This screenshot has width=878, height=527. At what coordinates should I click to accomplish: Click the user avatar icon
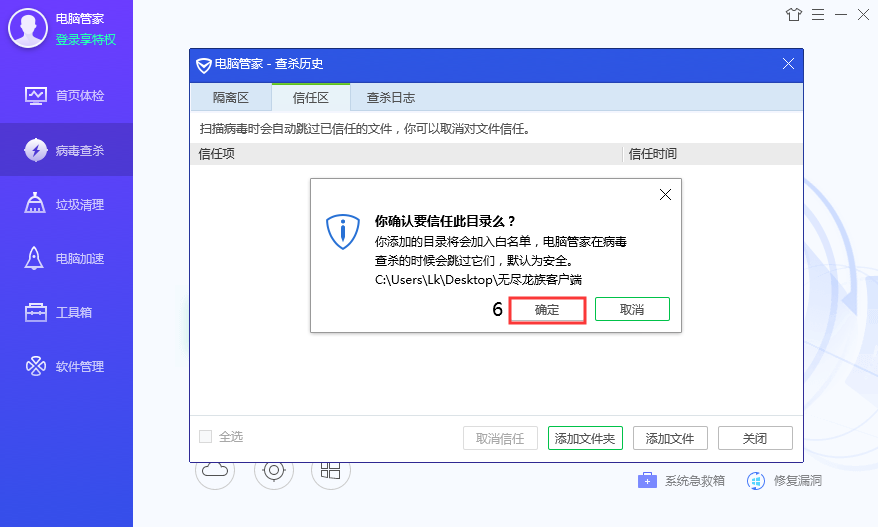27,29
